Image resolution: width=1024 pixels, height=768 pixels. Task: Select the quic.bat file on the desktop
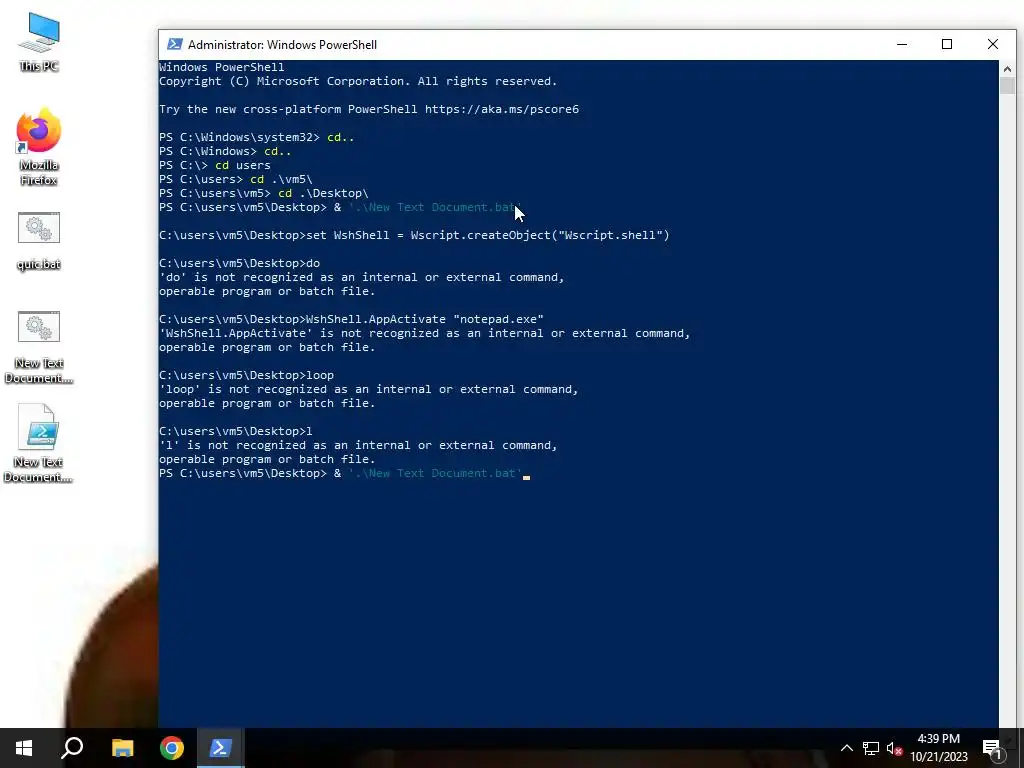[39, 241]
